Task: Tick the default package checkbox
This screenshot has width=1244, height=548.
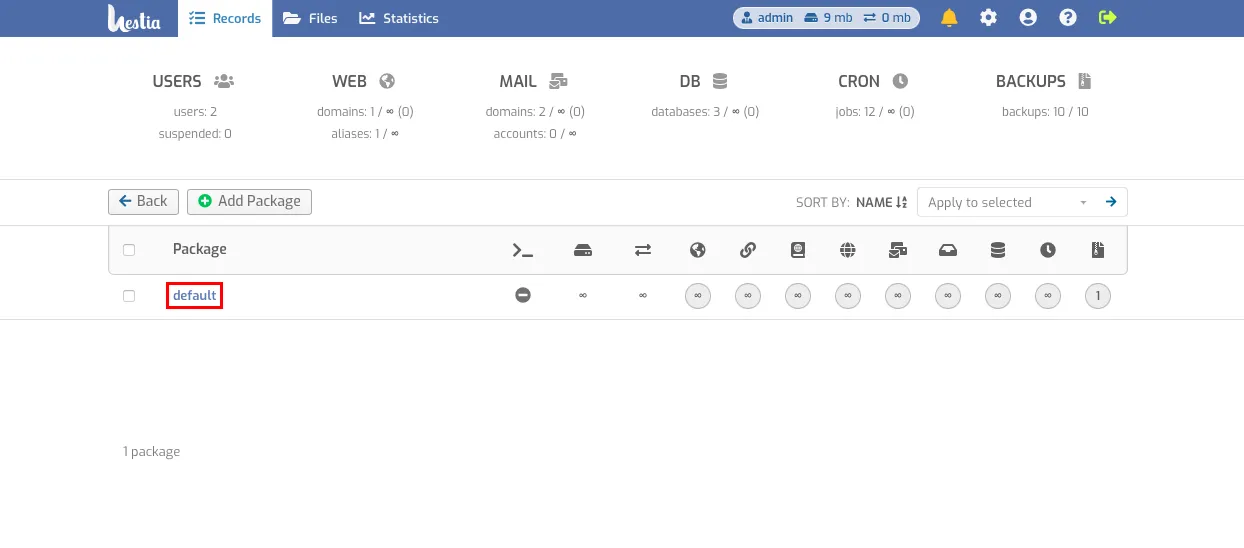Action: pyautogui.click(x=129, y=296)
